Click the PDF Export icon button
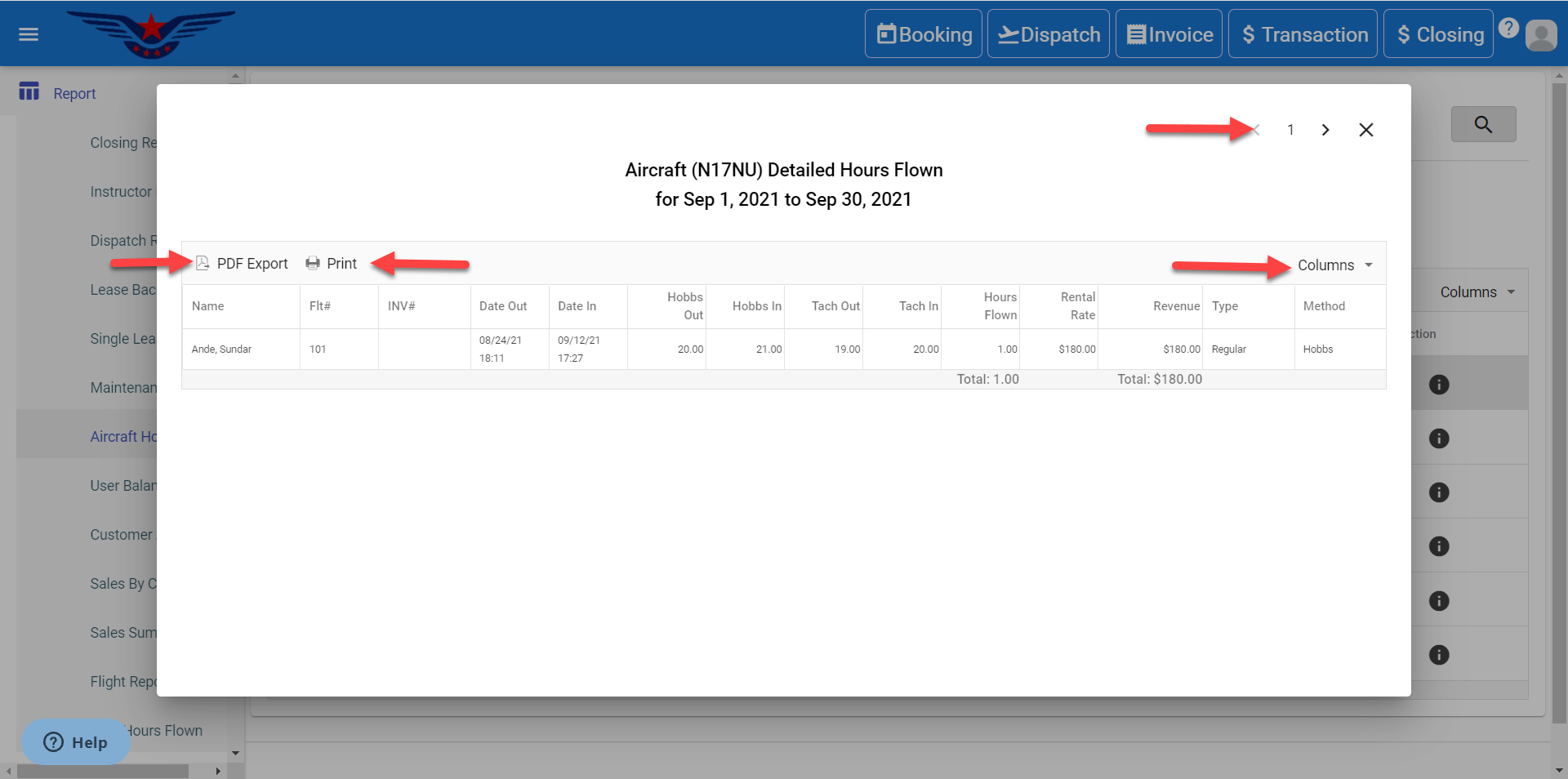This screenshot has width=1568, height=779. (203, 263)
